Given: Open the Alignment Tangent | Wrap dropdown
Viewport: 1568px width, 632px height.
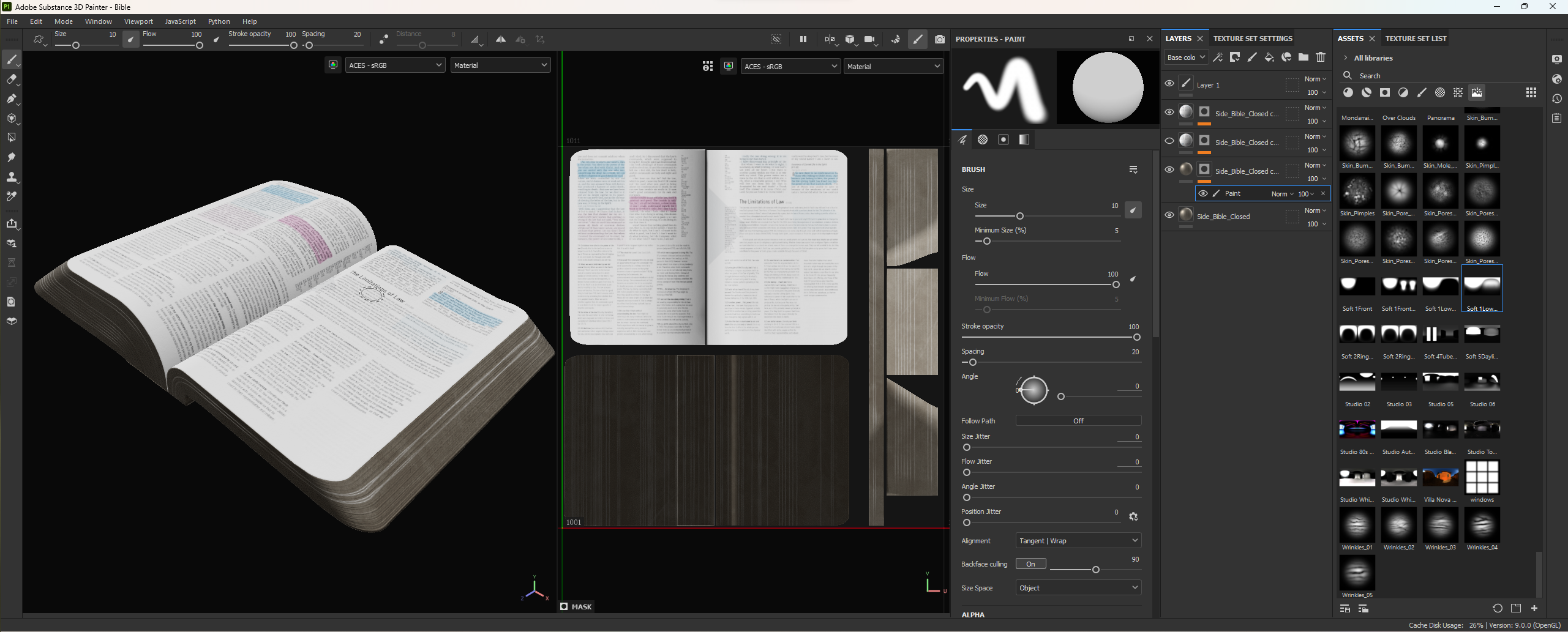Looking at the screenshot, I should click(x=1078, y=541).
